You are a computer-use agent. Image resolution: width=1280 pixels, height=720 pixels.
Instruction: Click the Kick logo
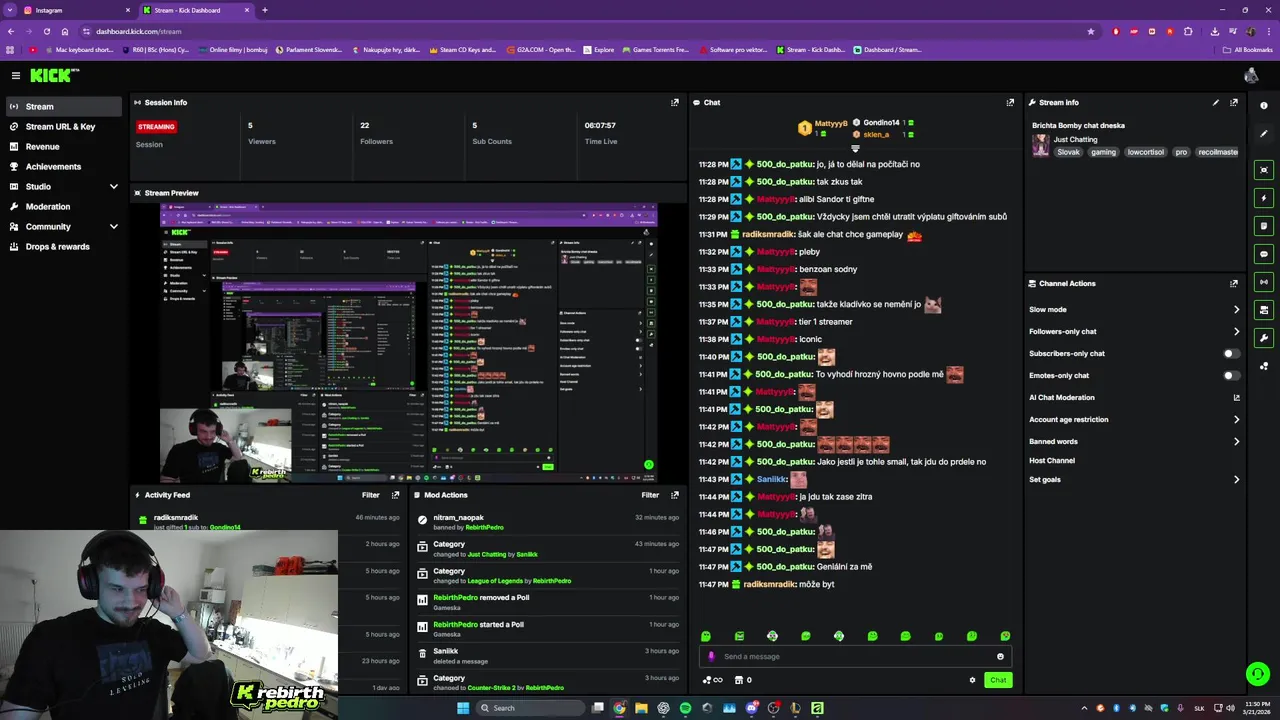[54, 75]
